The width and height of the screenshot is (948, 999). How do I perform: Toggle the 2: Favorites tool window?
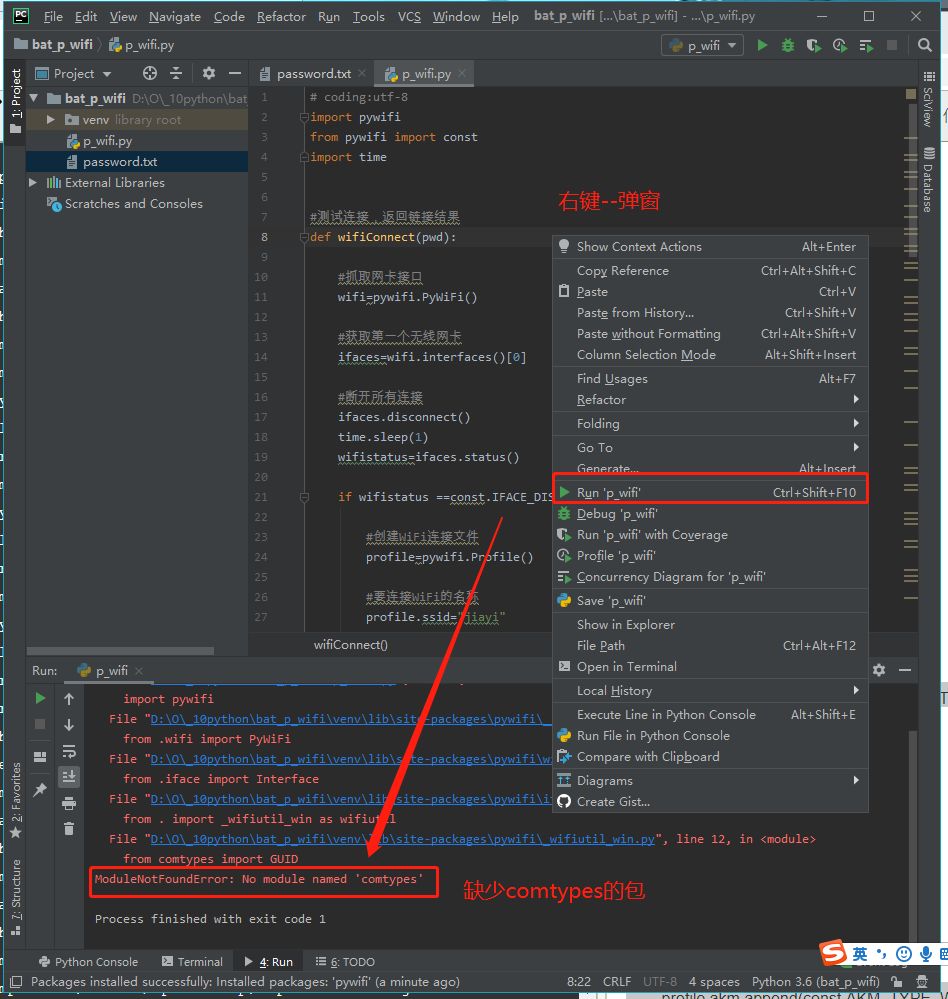coord(16,800)
